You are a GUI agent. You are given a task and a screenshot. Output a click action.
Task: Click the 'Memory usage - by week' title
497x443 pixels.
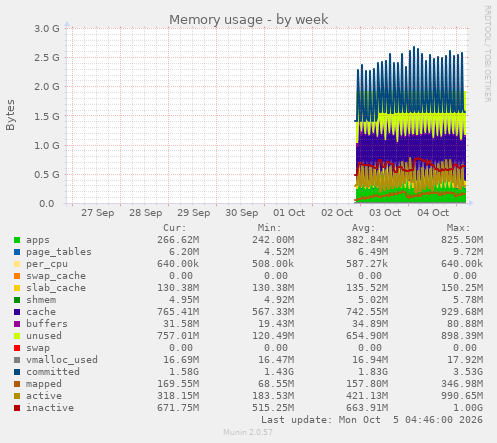pos(249,20)
